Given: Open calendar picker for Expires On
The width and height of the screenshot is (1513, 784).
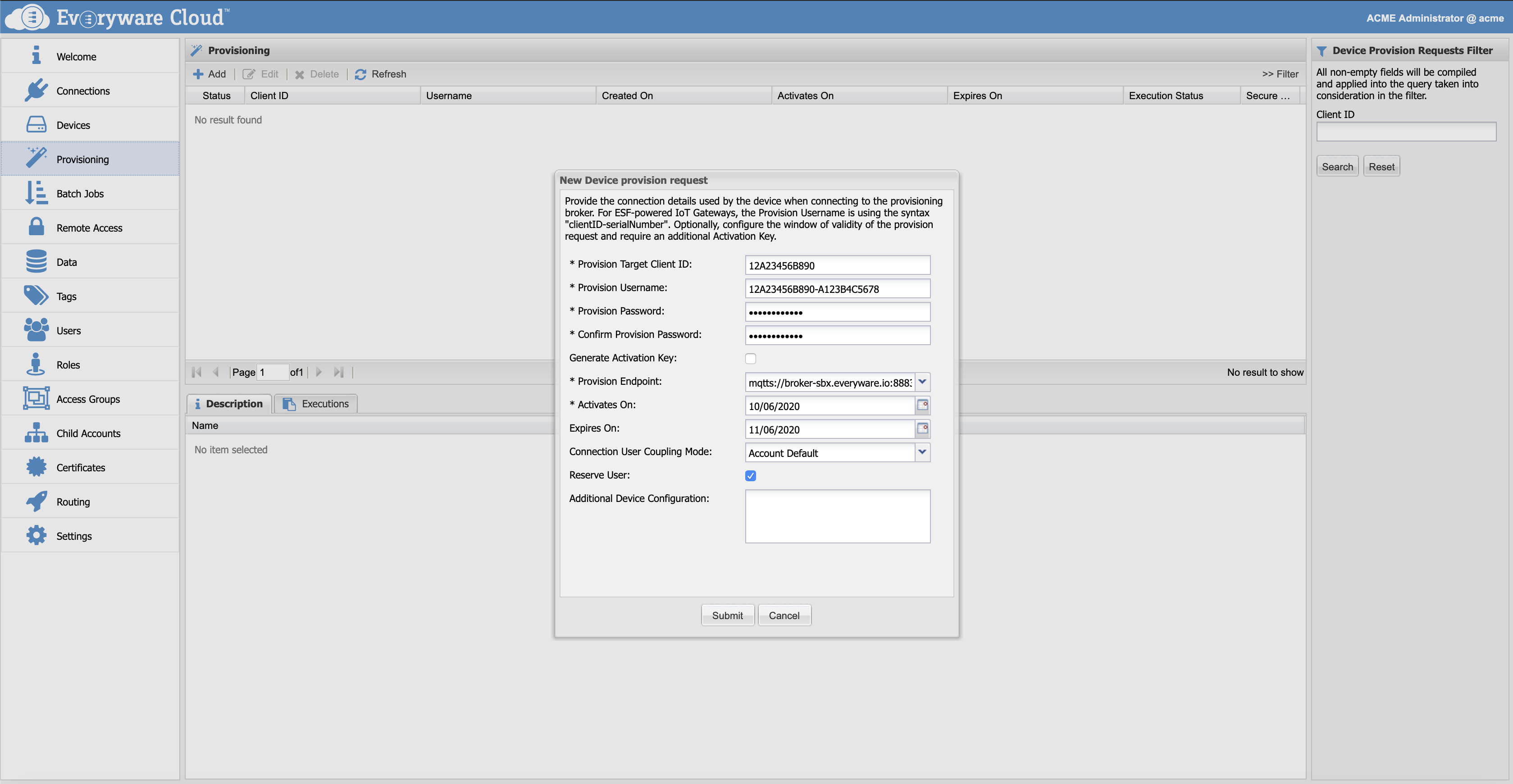Looking at the screenshot, I should click(x=922, y=428).
